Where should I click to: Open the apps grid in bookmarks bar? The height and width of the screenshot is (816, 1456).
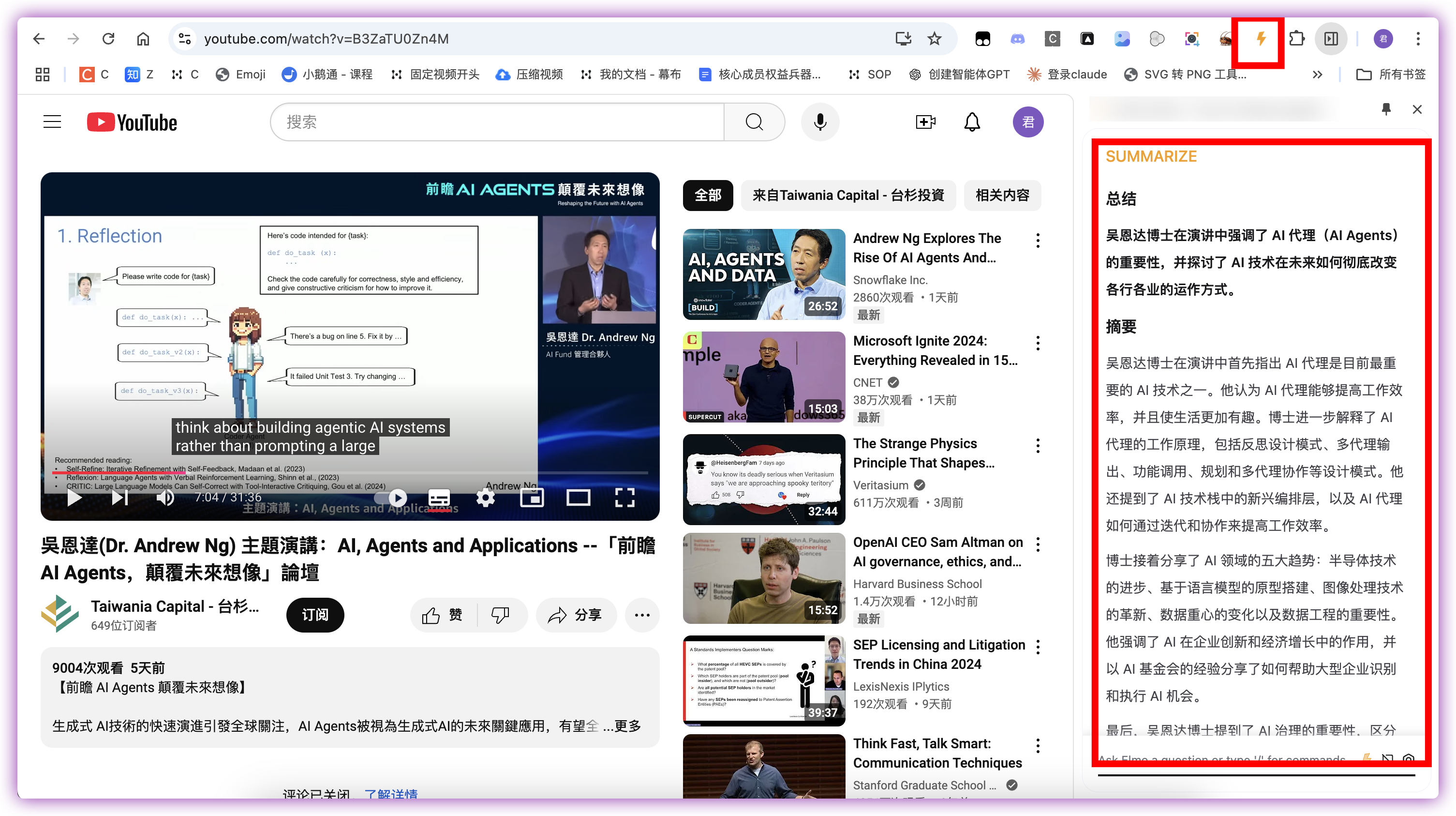pos(43,74)
